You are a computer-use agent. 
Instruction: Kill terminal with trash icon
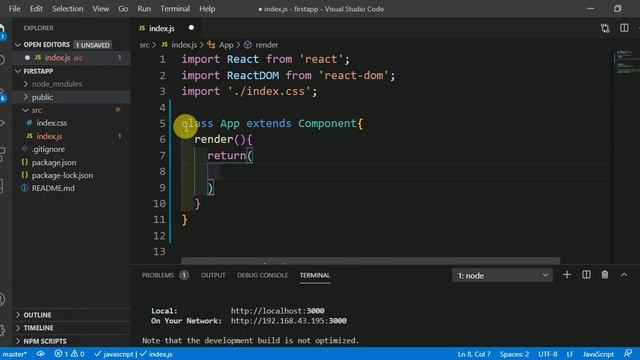[x=605, y=275]
